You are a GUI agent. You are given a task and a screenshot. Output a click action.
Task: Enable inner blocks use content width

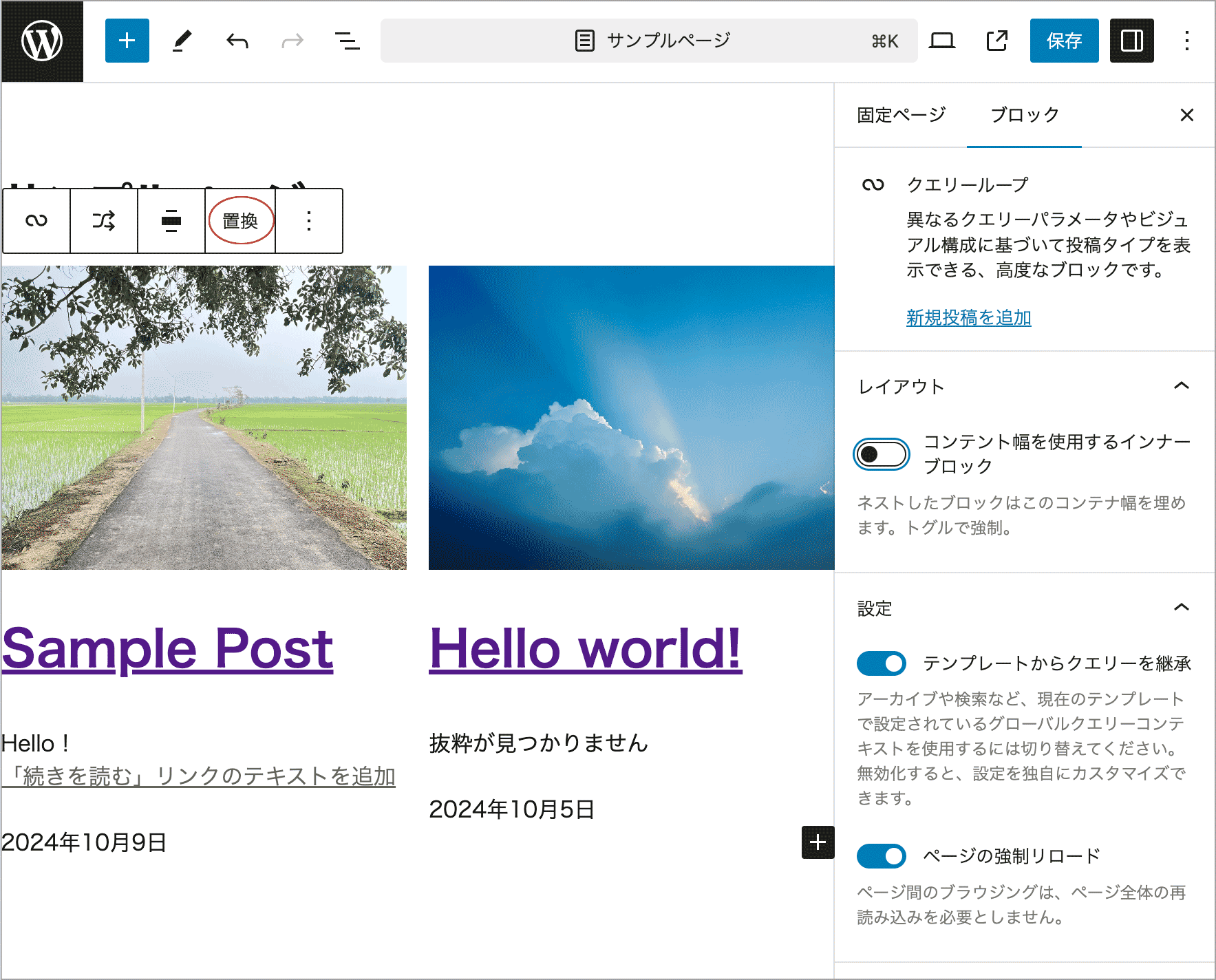881,454
